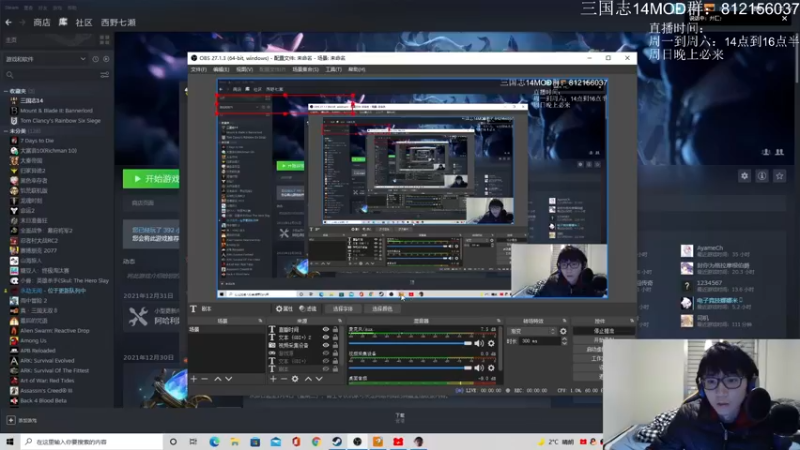Adjust the 麦克风/Aux volume slider

tap(410, 343)
